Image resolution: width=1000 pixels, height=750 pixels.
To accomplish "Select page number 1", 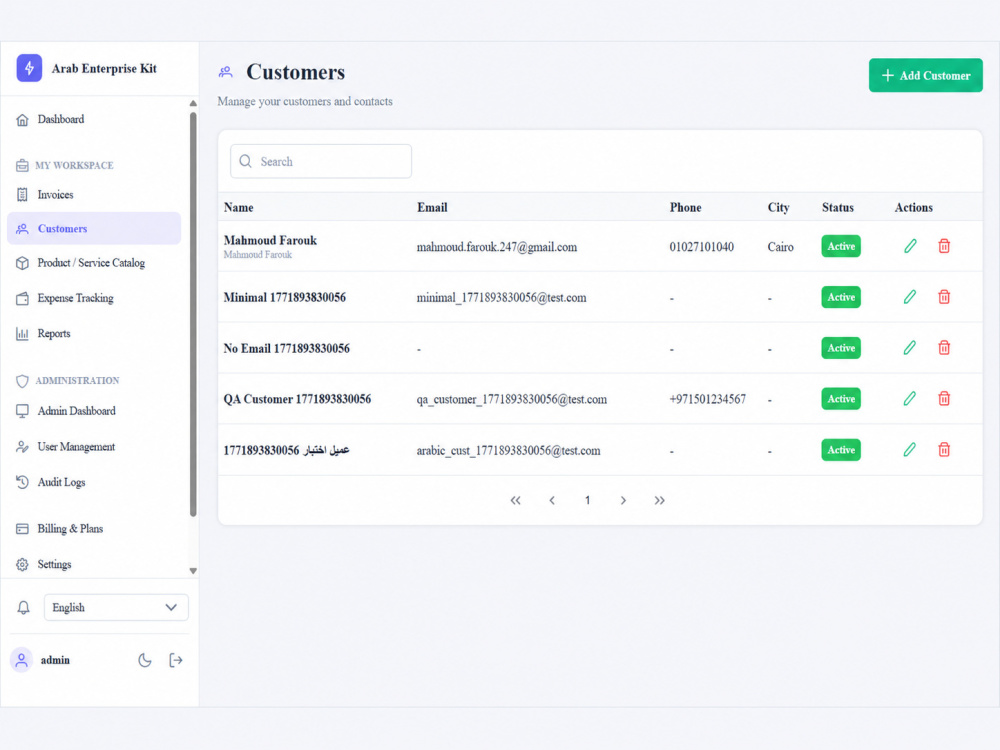I will pyautogui.click(x=587, y=501).
